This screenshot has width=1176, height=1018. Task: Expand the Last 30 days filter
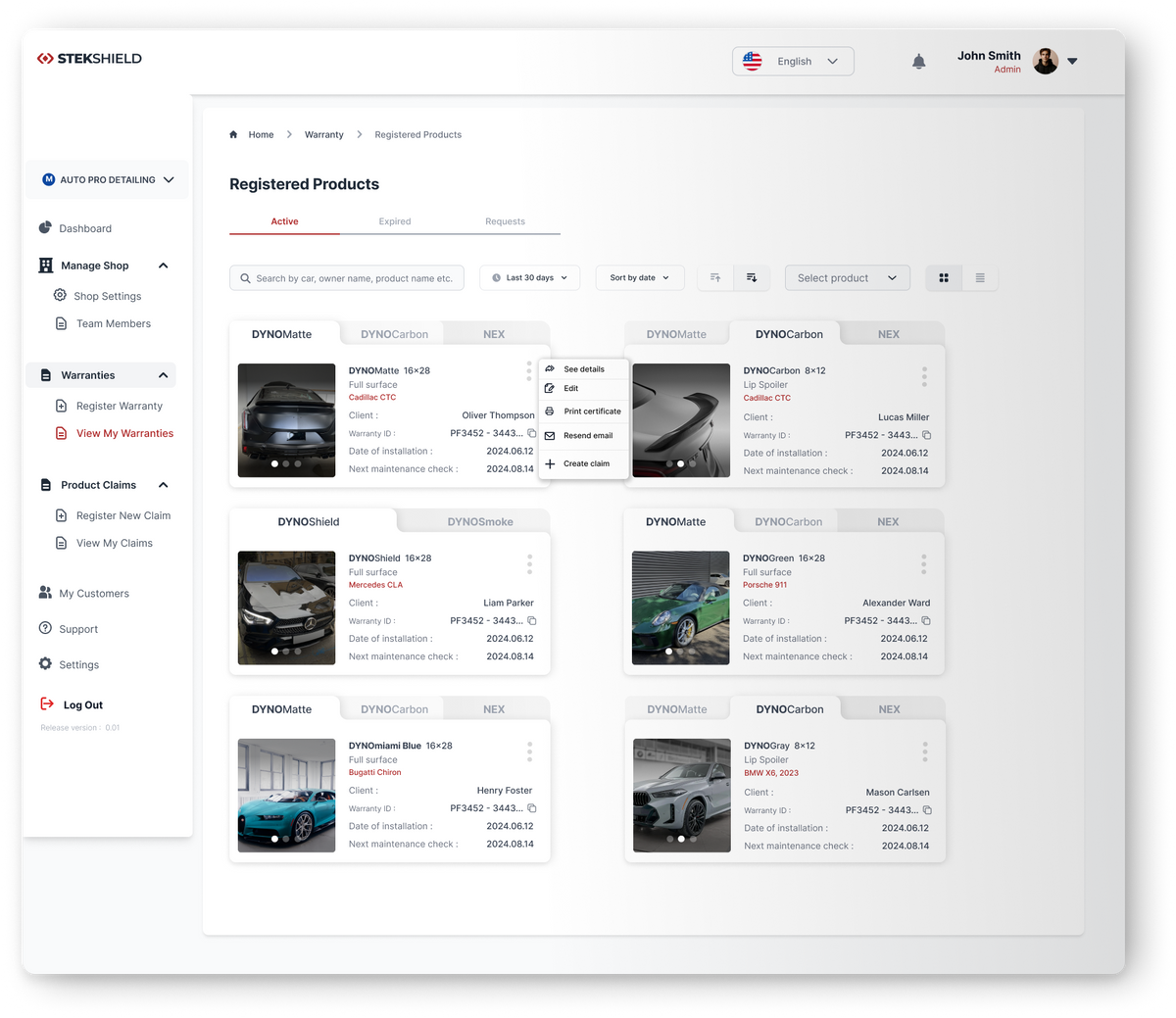click(529, 278)
